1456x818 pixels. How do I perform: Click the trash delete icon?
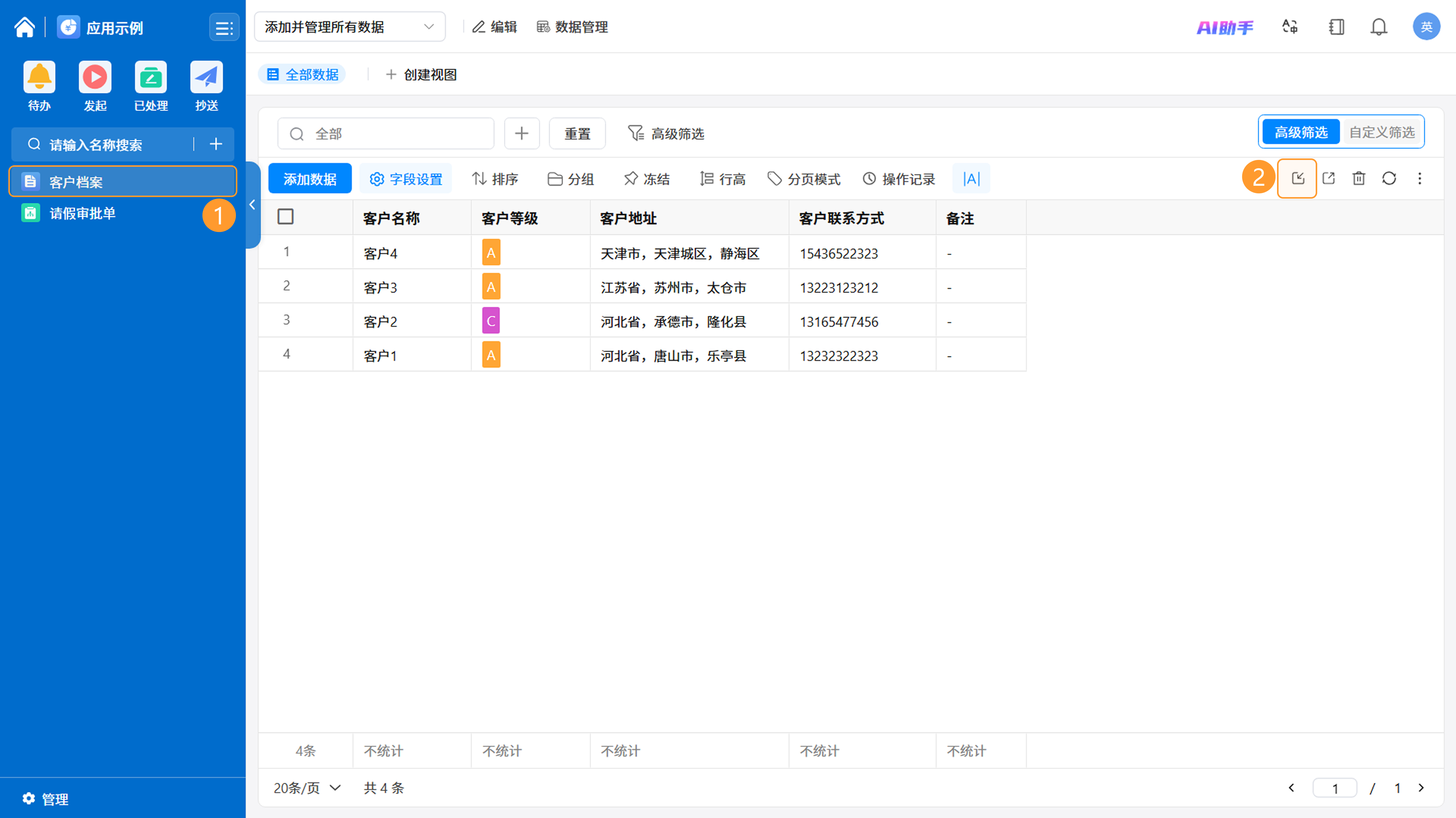pos(1359,179)
